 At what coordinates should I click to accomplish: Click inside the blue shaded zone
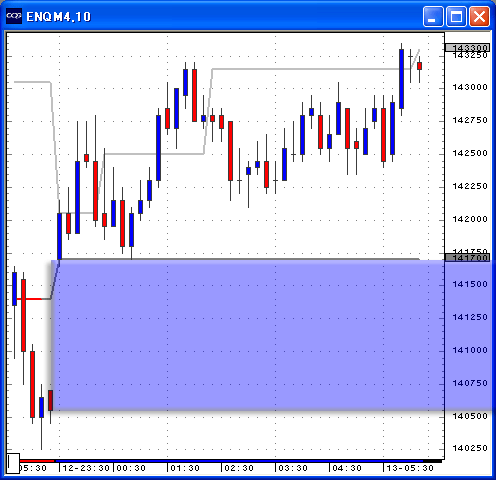pos(247,335)
